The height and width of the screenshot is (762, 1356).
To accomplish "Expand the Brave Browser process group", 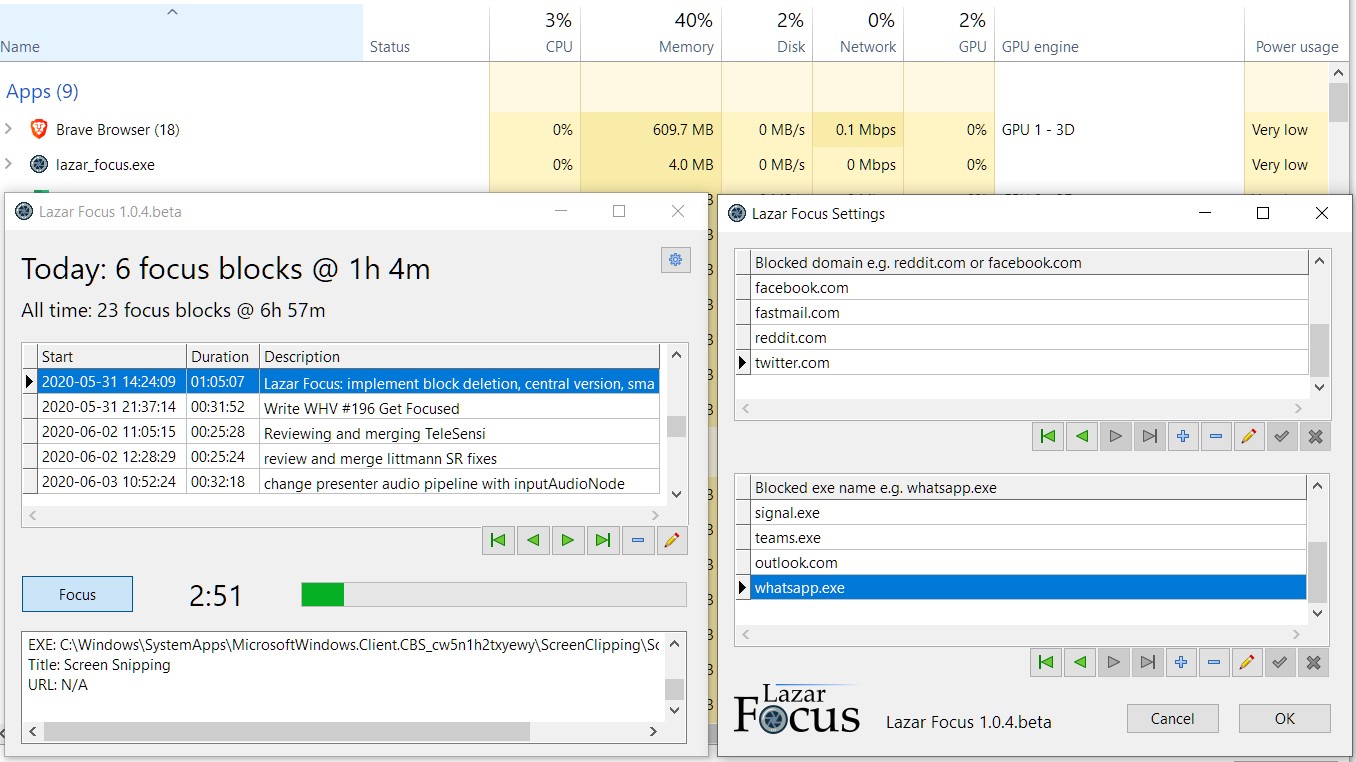I will [9, 129].
